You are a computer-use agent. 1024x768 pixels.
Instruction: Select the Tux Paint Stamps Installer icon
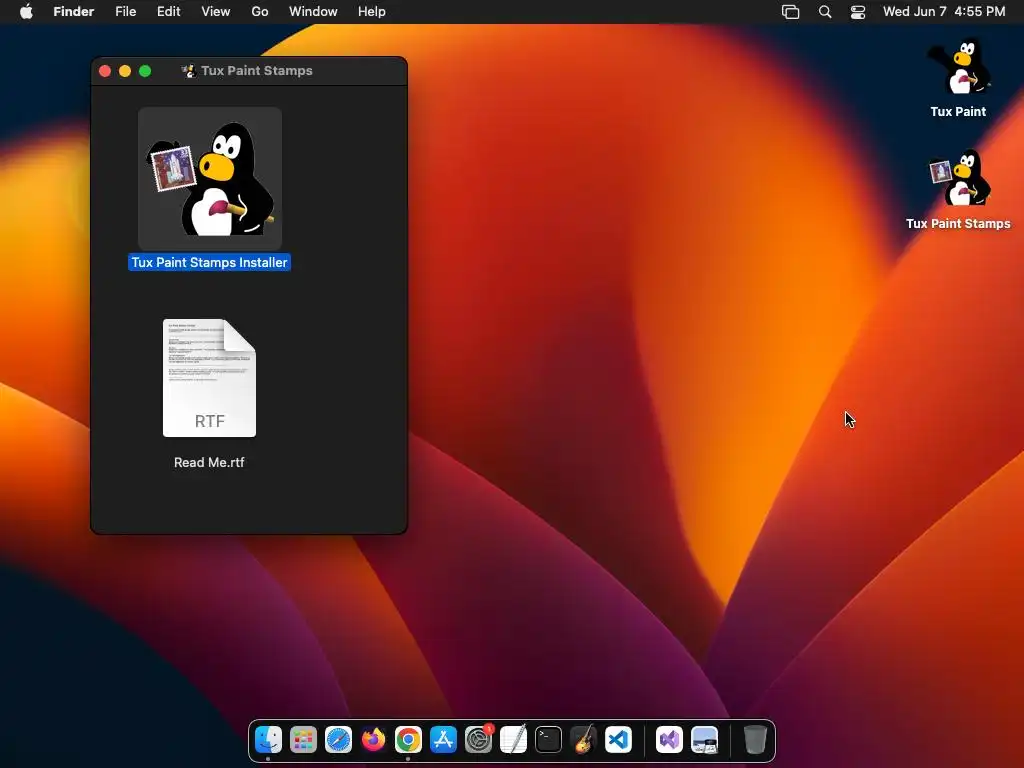coord(210,178)
